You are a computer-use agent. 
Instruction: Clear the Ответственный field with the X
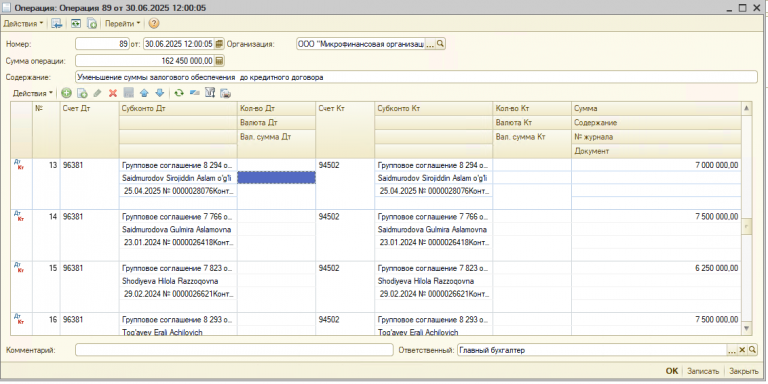tap(742, 350)
